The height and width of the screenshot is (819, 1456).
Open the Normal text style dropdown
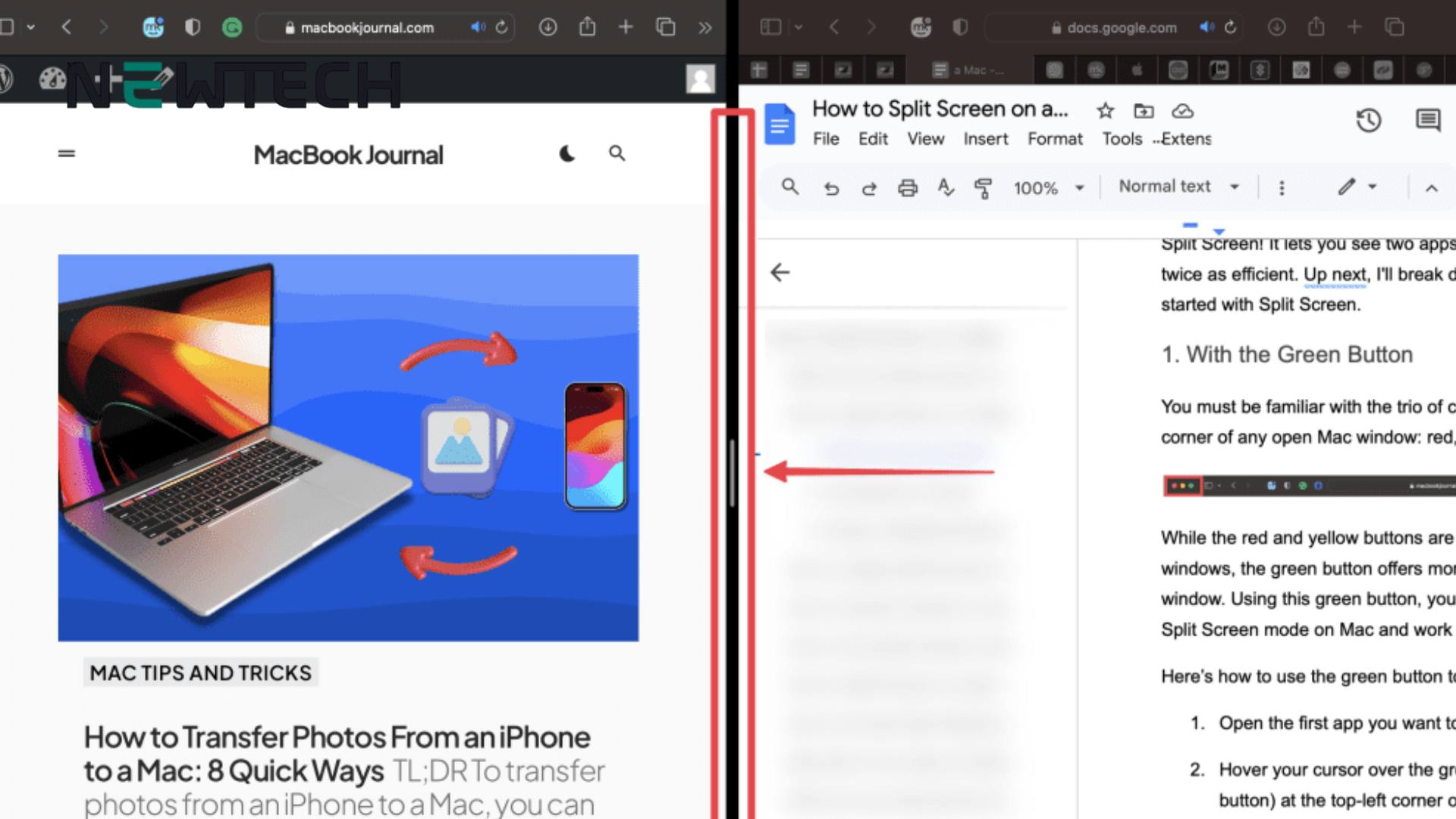(1179, 187)
